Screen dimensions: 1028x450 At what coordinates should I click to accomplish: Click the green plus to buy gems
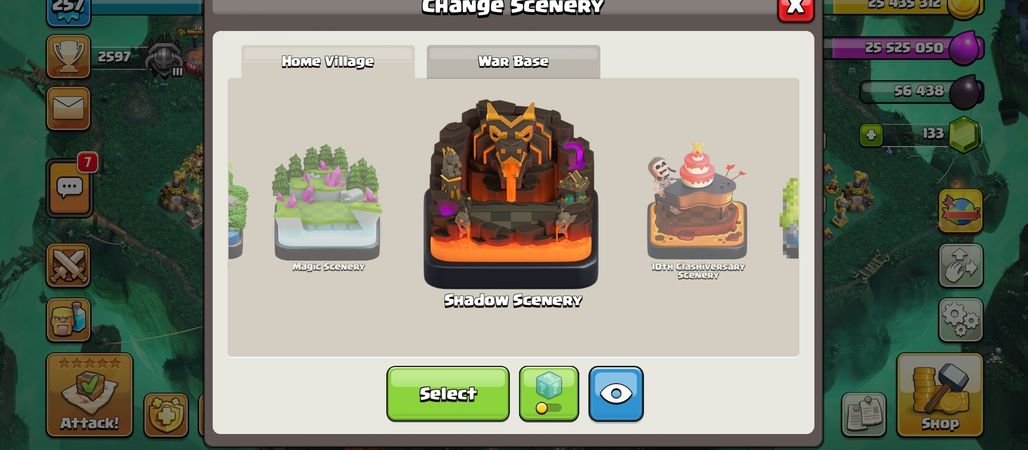click(871, 135)
